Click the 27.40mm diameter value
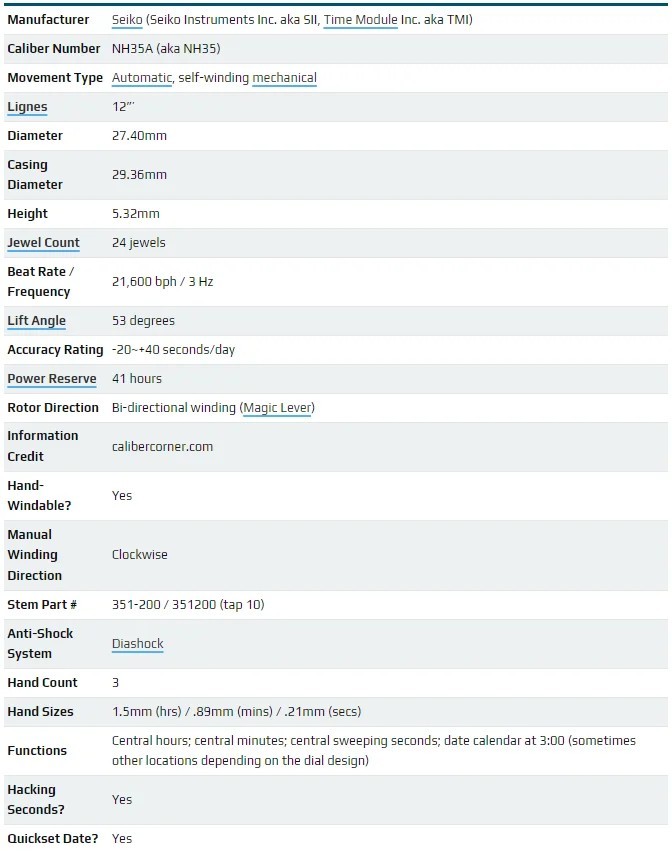Screen dimensions: 672x851 (139, 136)
